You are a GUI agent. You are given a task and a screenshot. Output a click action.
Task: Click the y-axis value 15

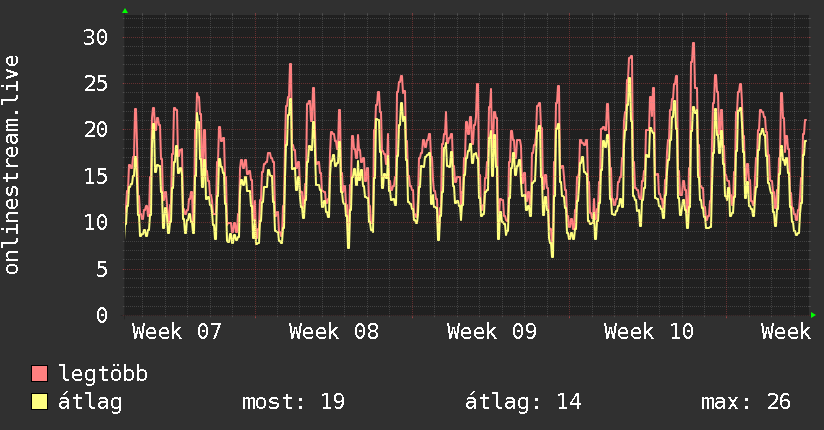tap(96, 176)
